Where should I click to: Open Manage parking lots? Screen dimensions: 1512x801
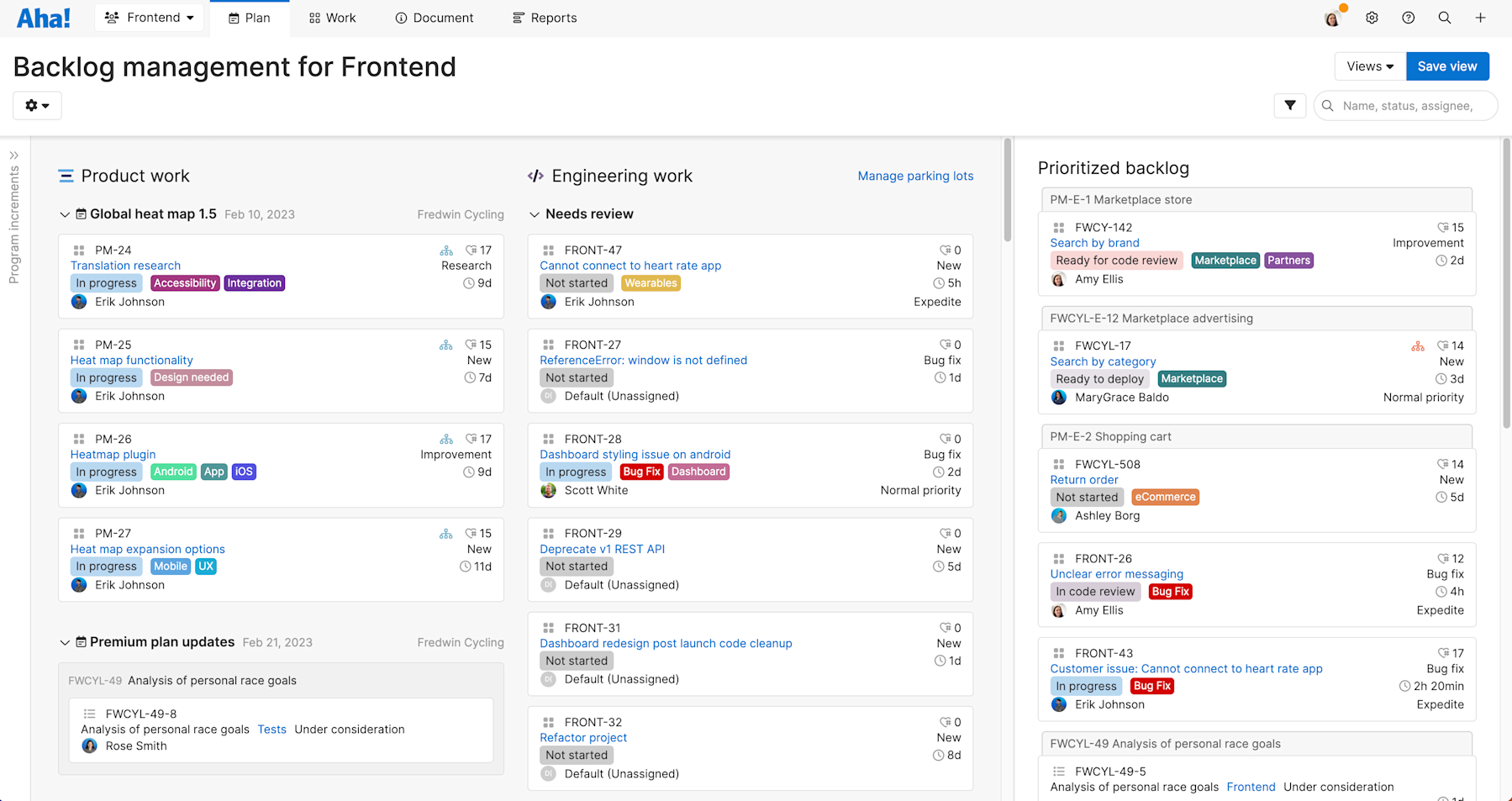pyautogui.click(x=915, y=176)
